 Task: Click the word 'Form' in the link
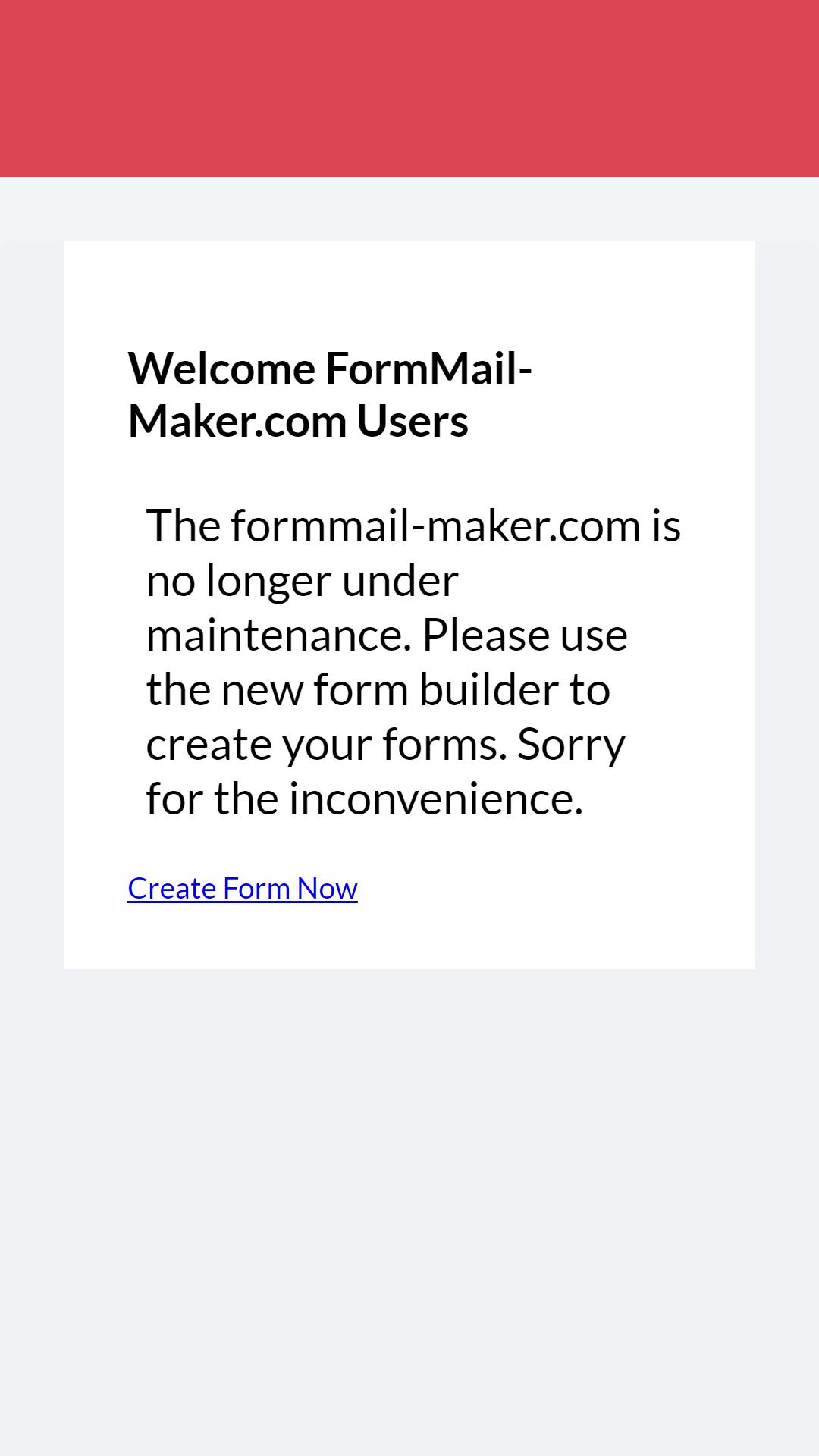(x=257, y=888)
